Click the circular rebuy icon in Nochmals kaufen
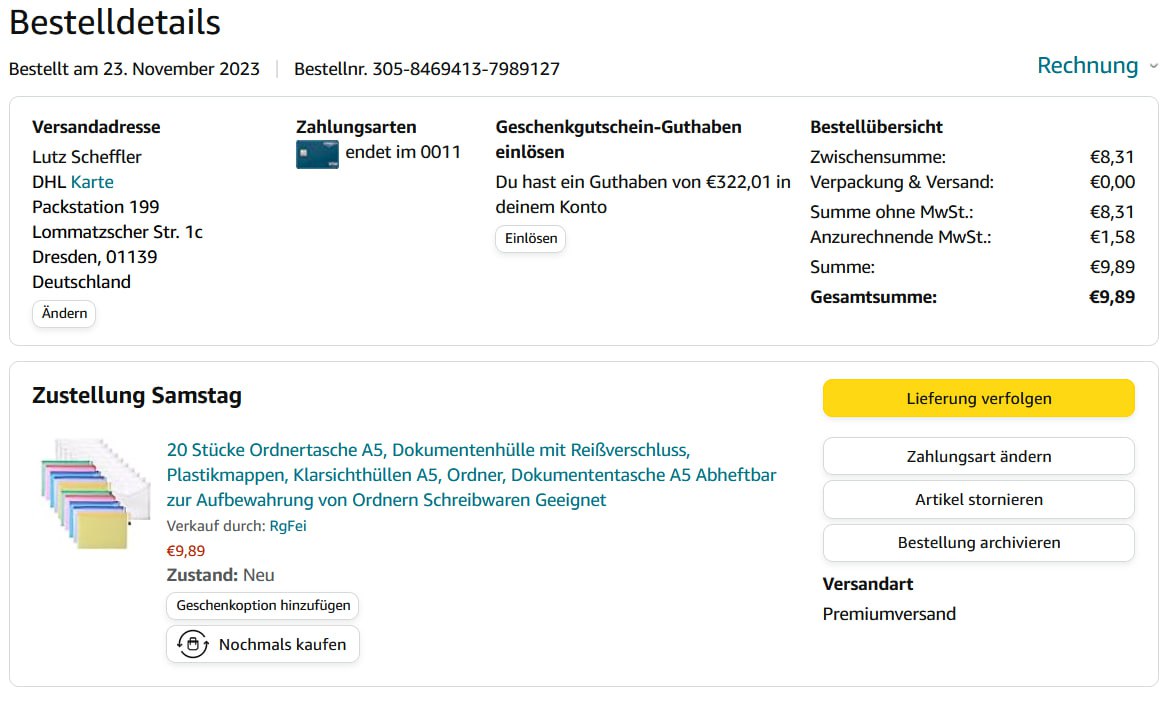 click(x=192, y=644)
